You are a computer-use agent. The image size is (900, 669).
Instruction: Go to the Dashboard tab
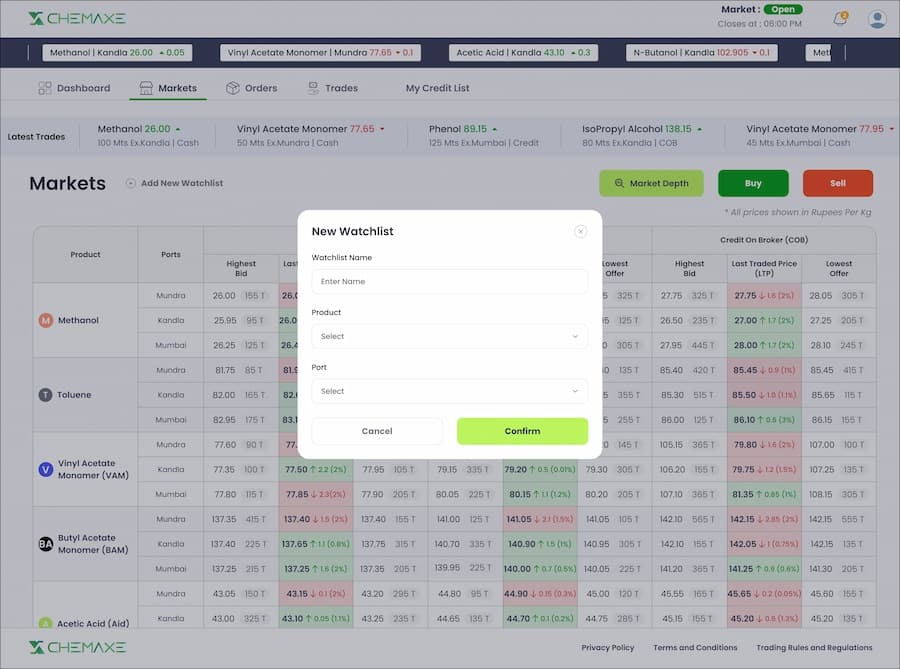74,88
